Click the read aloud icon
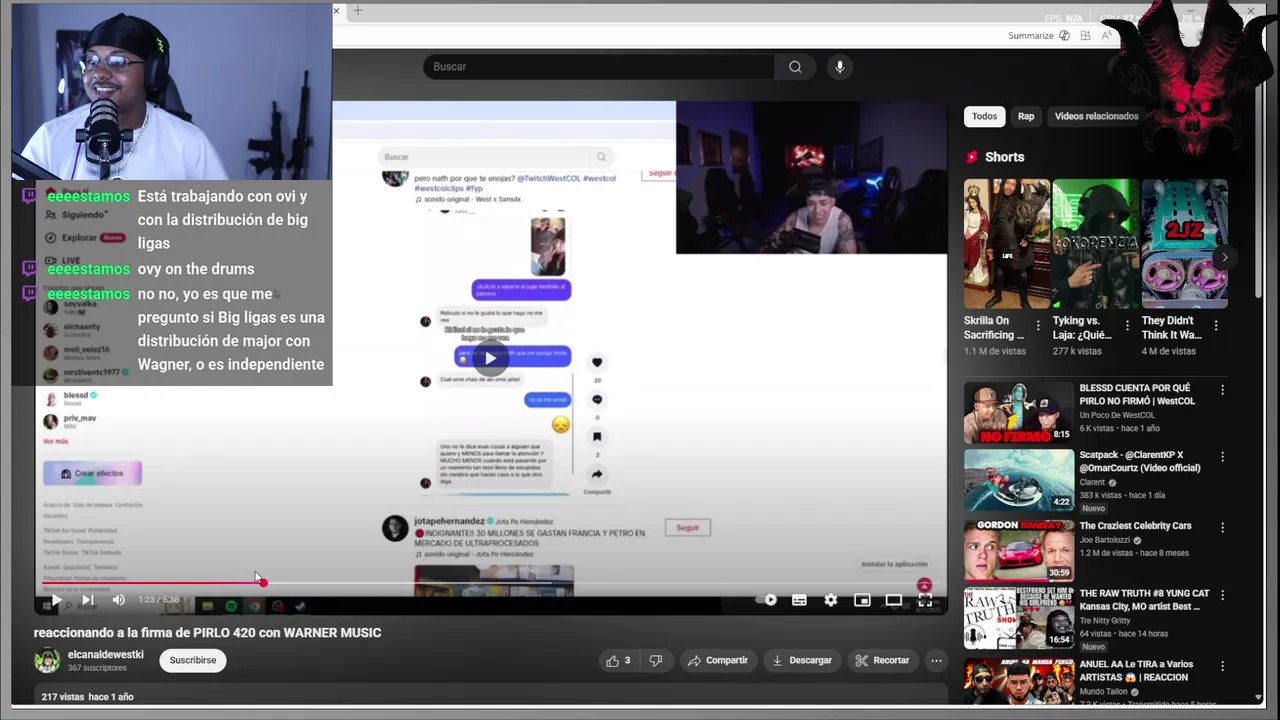This screenshot has width=1280, height=720. 1106,35
